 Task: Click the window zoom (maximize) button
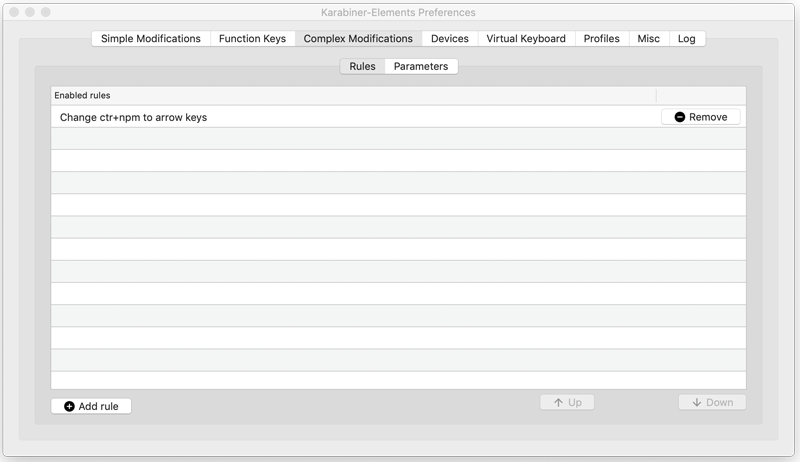(46, 12)
